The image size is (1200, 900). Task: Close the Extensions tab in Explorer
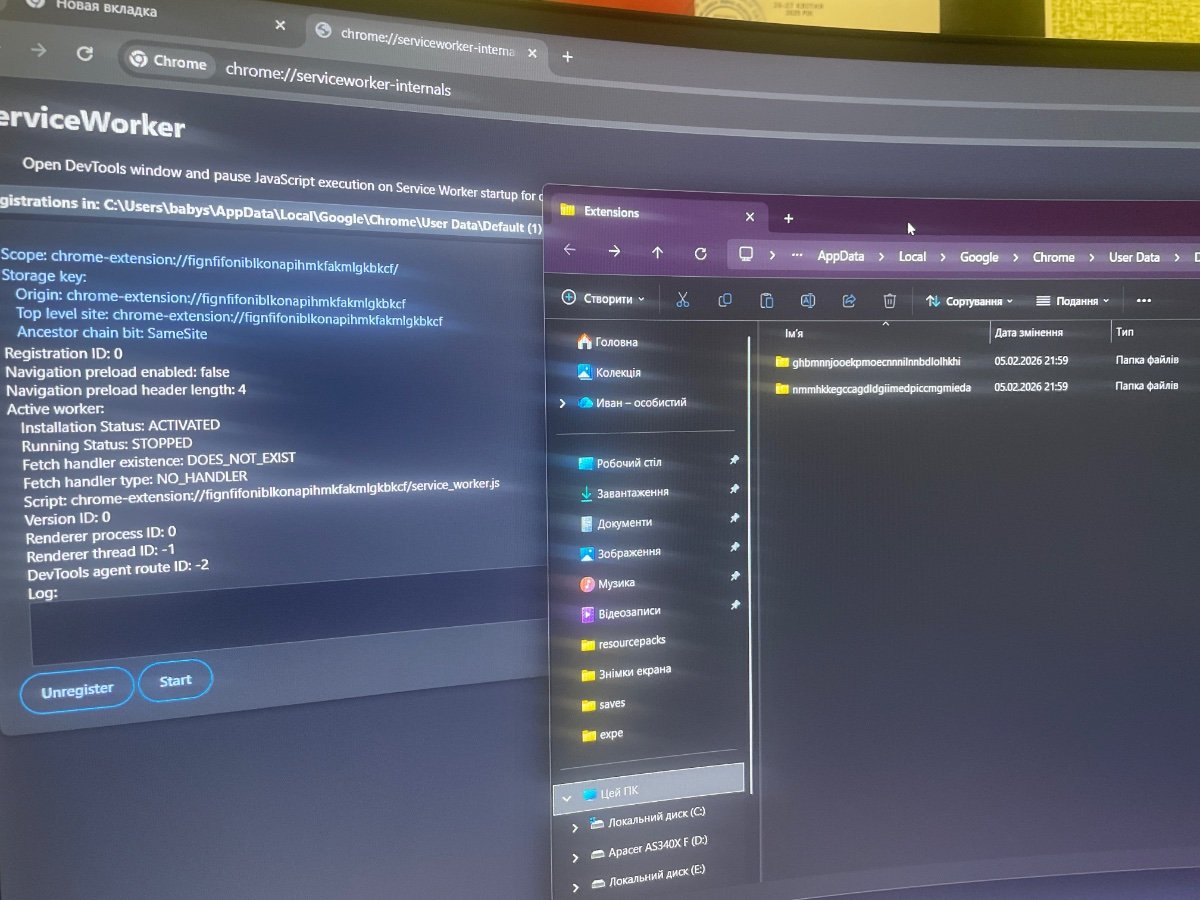(x=750, y=216)
